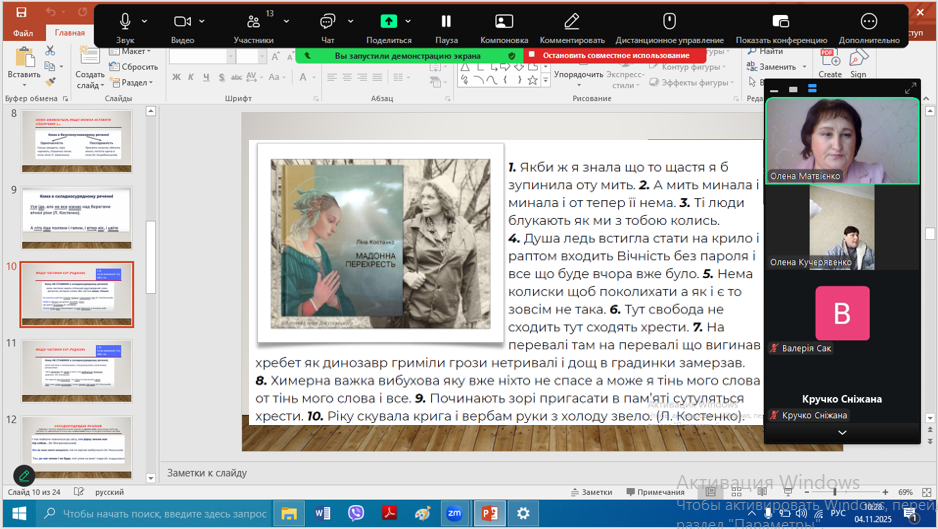Click green annotation pencil circle icon
938x529 pixels.
pyautogui.click(x=24, y=476)
